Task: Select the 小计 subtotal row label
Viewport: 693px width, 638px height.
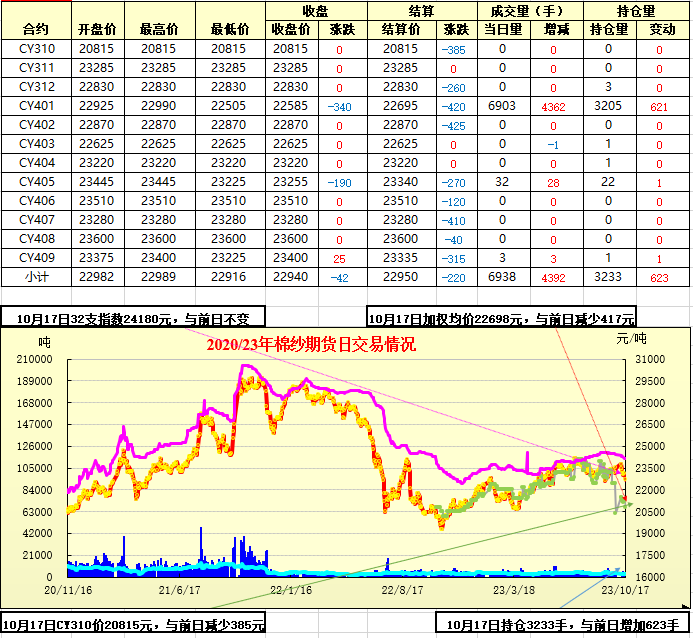Action: (x=35, y=276)
